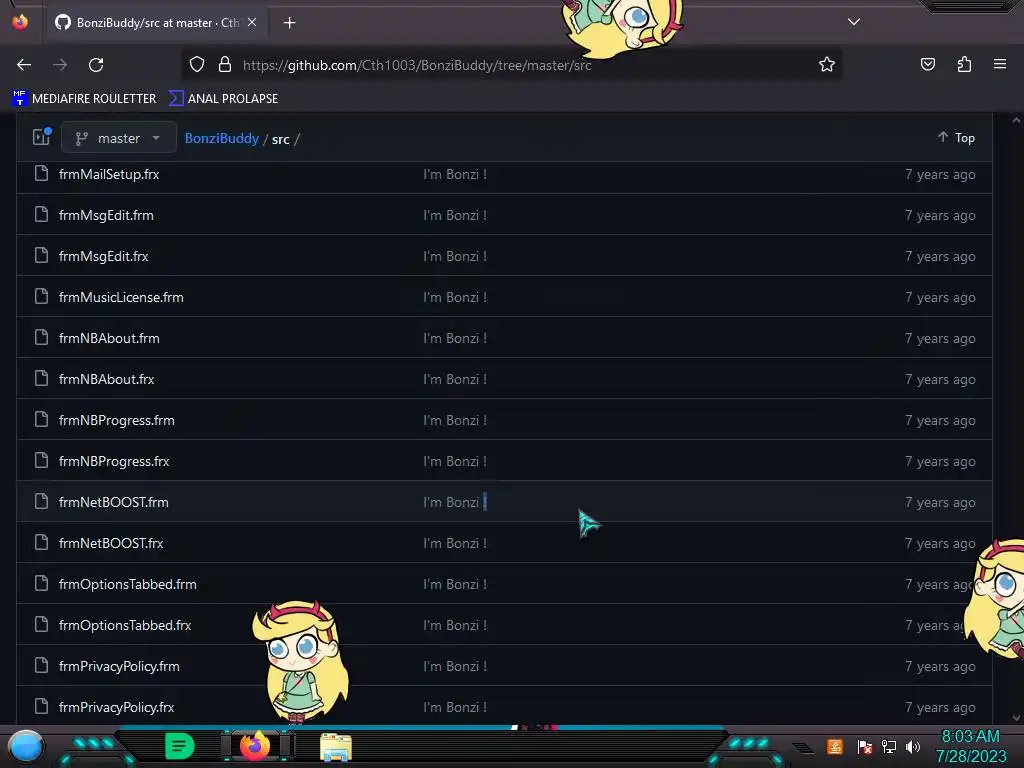
Task: Click '7 years ago' on frmNBProgress.frx row
Action: coord(940,461)
